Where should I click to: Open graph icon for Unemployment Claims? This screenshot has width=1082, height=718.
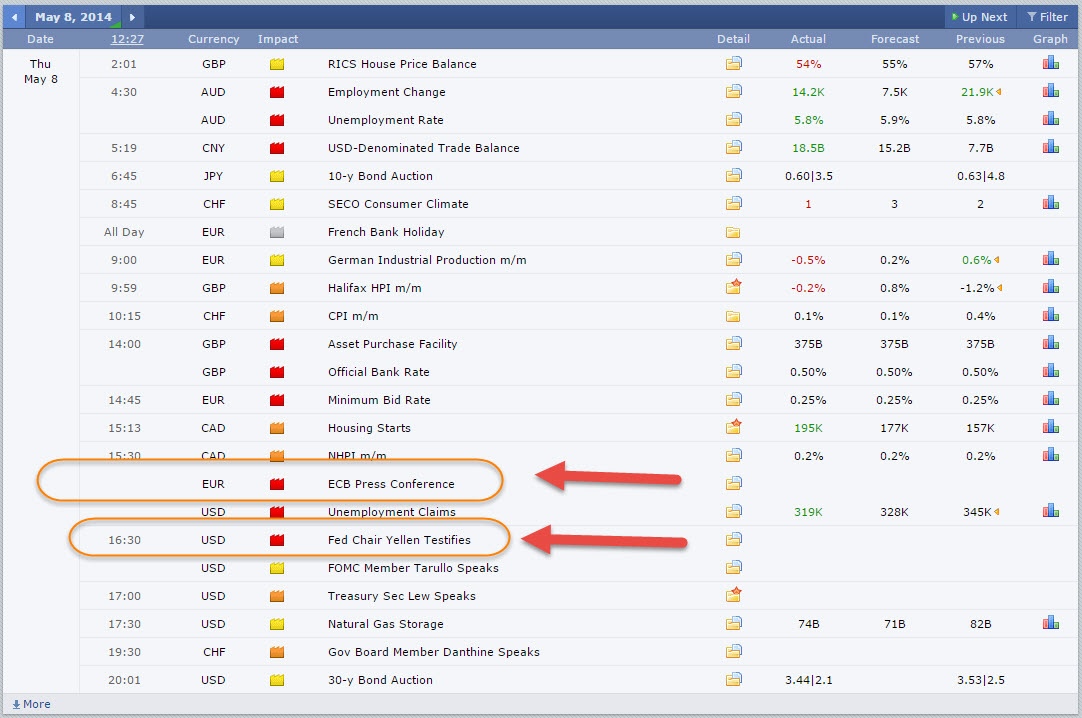[x=1050, y=511]
